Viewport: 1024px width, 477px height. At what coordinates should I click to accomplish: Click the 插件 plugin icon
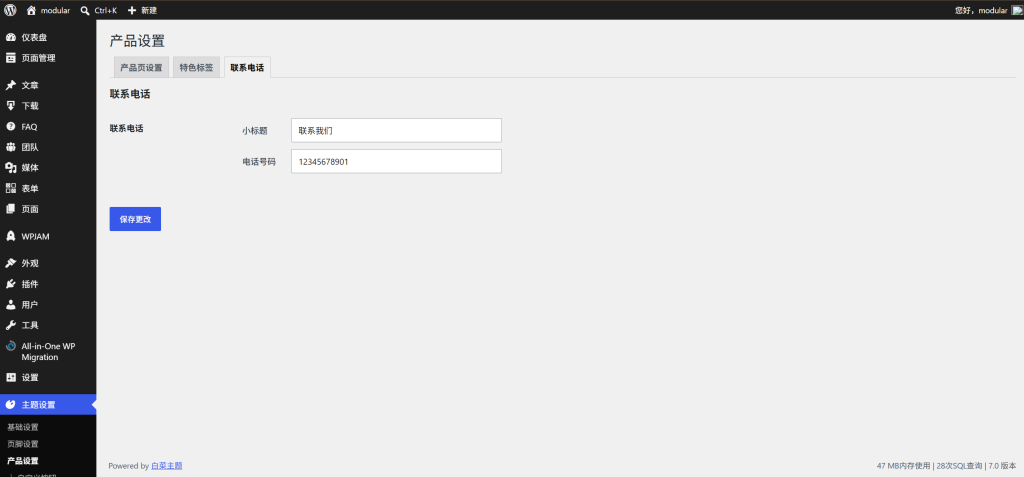[x=10, y=284]
